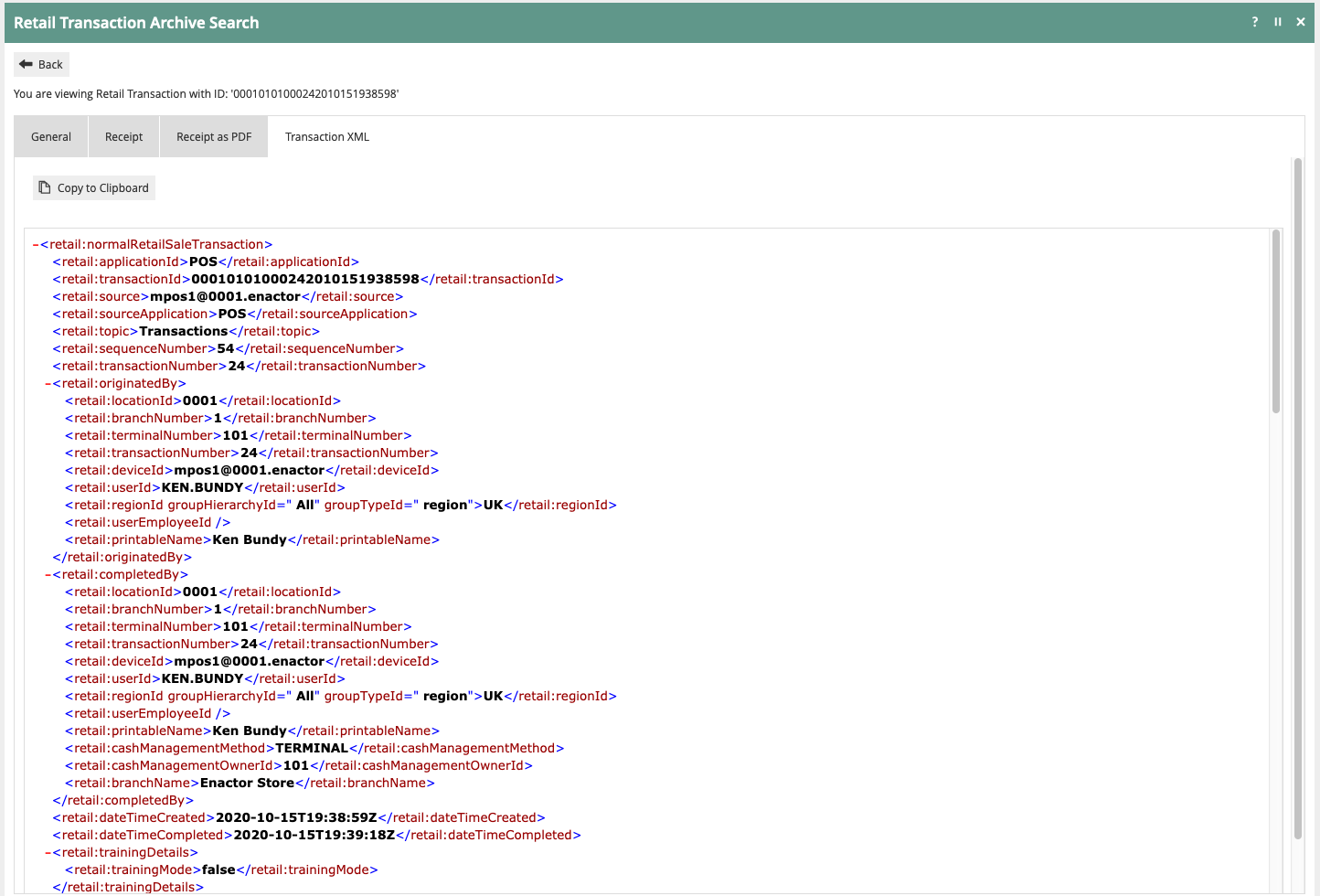
Task: Select the Transaction XML tab
Action: coord(327,136)
